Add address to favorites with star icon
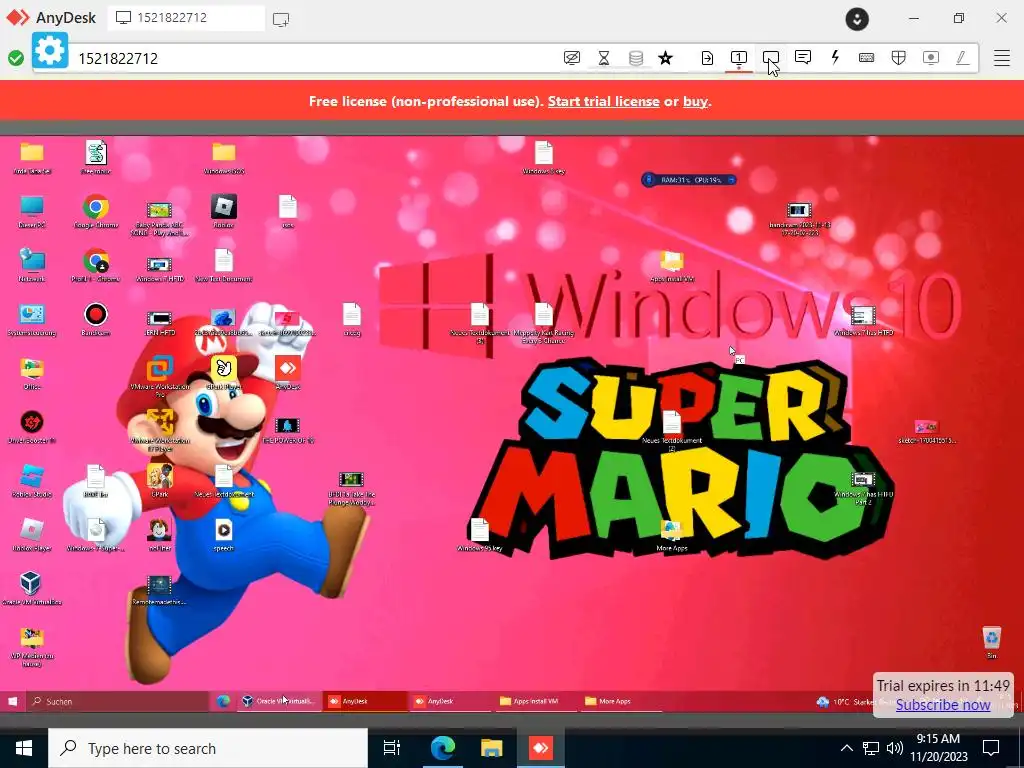 click(665, 58)
